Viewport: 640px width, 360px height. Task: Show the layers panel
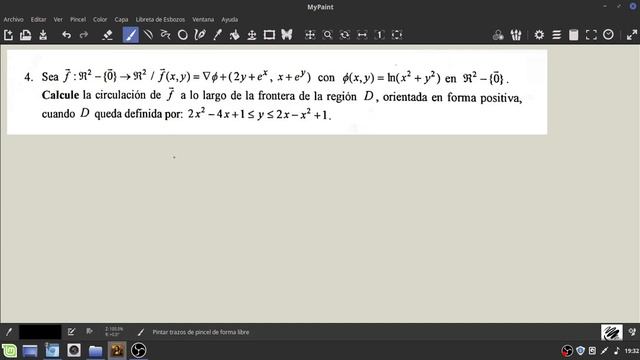coord(556,35)
